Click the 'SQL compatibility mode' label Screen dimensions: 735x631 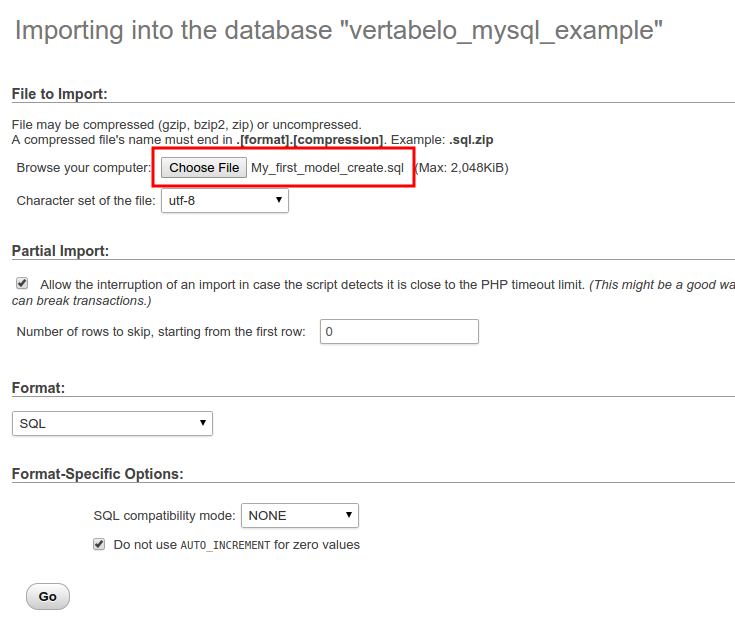165,516
